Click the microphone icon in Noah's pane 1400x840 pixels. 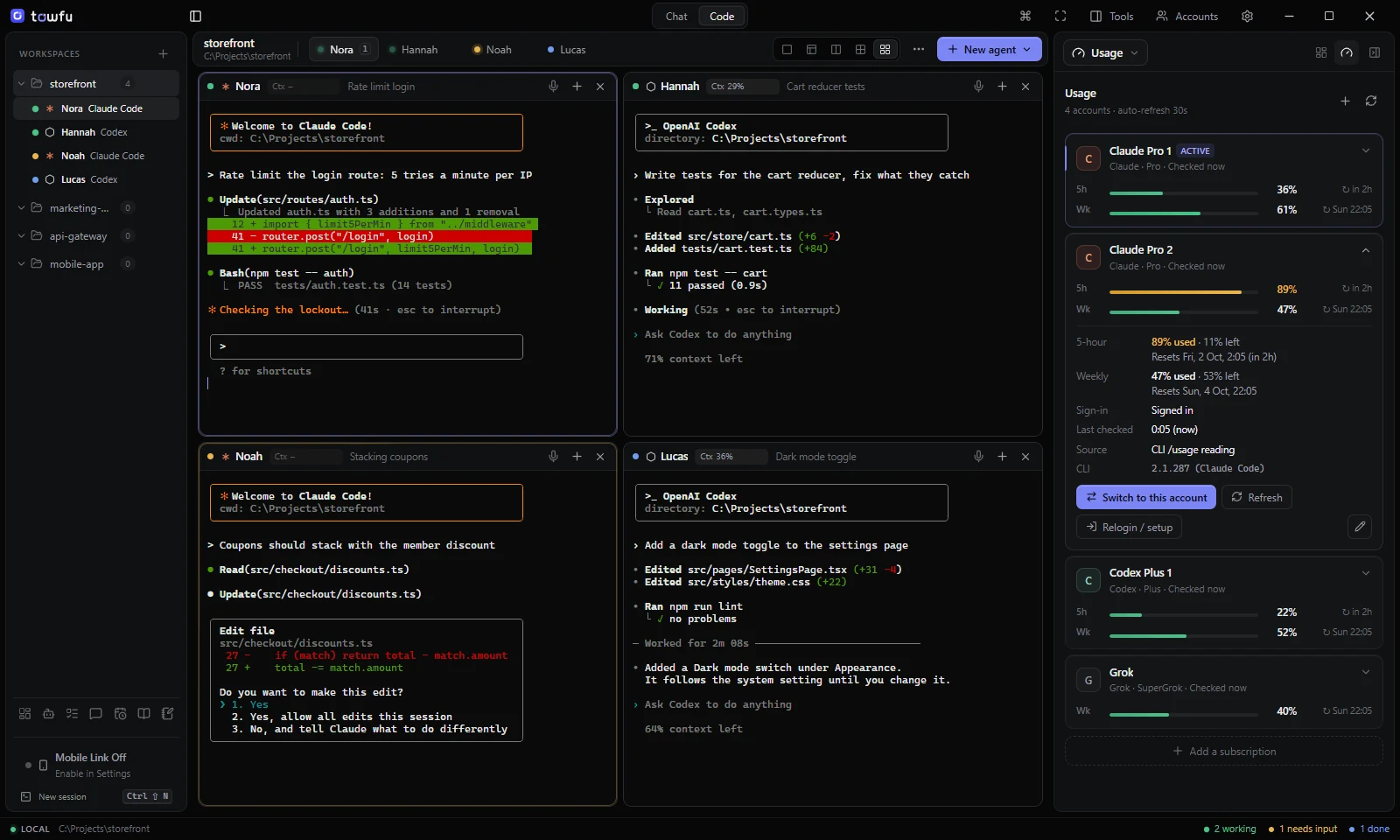coord(553,456)
